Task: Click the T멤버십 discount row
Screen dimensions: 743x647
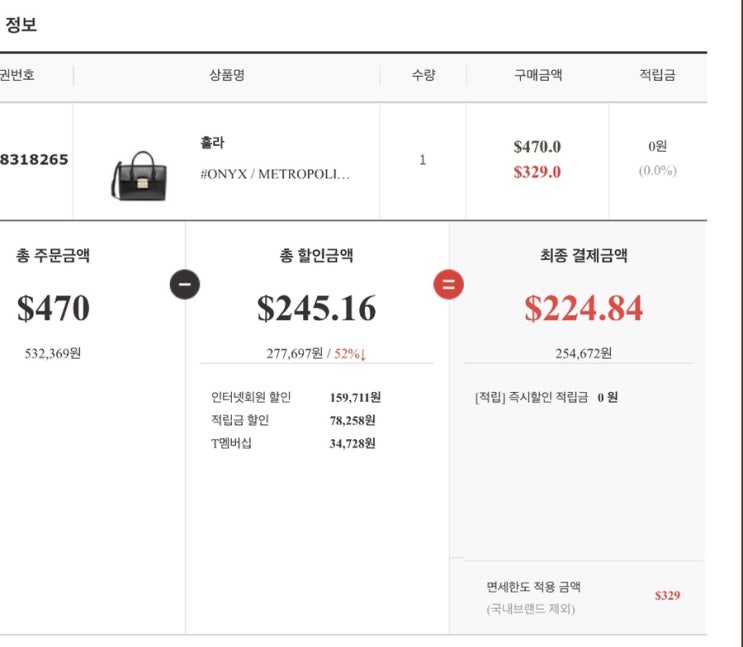Action: (x=293, y=443)
